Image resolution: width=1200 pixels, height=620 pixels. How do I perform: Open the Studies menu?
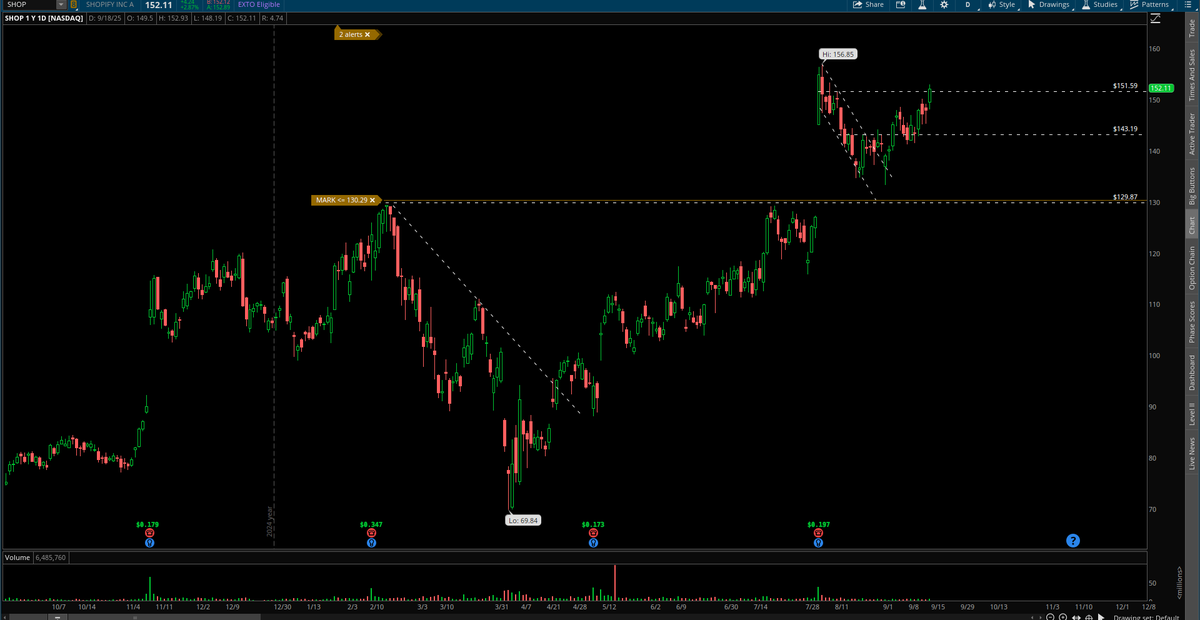(x=1099, y=5)
